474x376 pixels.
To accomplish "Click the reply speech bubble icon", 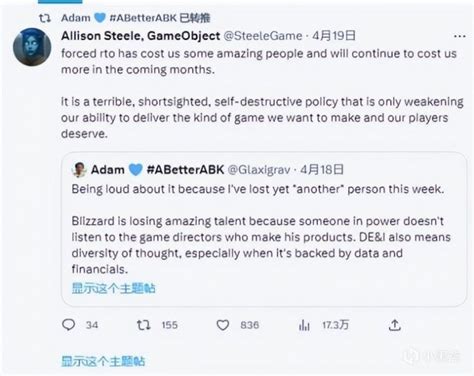I will 69,325.
